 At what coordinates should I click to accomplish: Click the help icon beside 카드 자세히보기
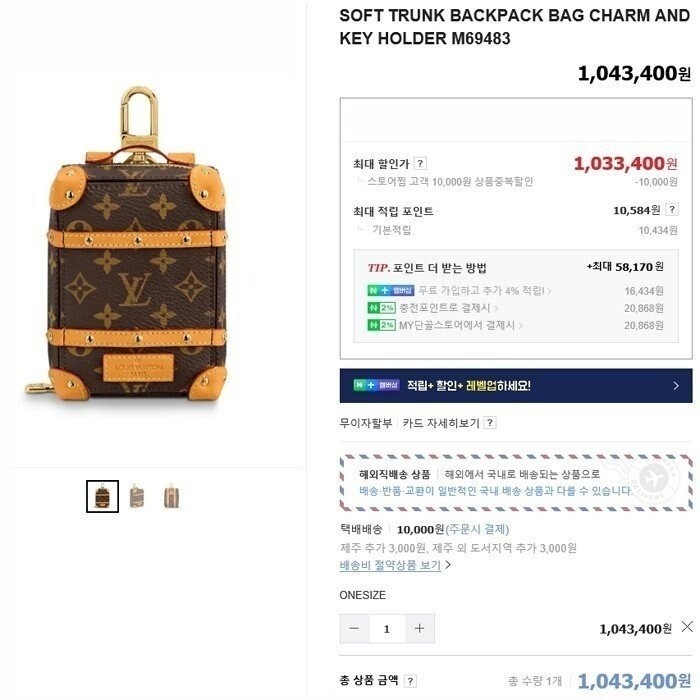click(x=490, y=423)
